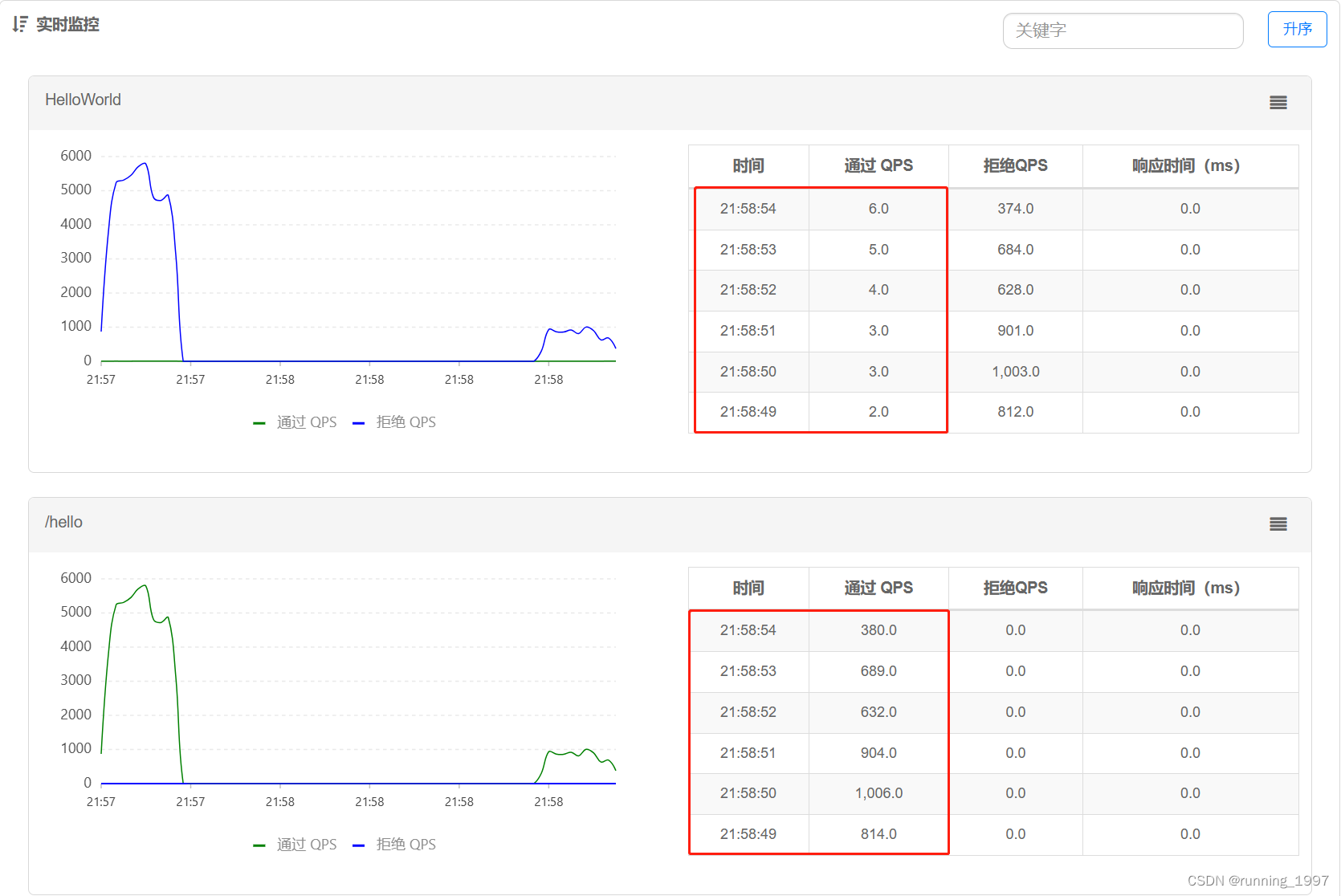Click the 实时监控 page heading

click(x=67, y=24)
